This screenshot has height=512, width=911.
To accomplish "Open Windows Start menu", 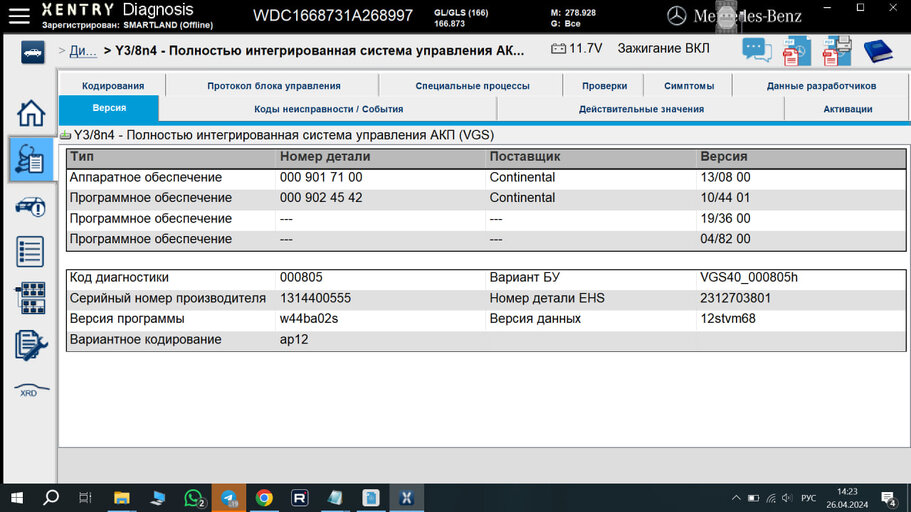I will 17,498.
